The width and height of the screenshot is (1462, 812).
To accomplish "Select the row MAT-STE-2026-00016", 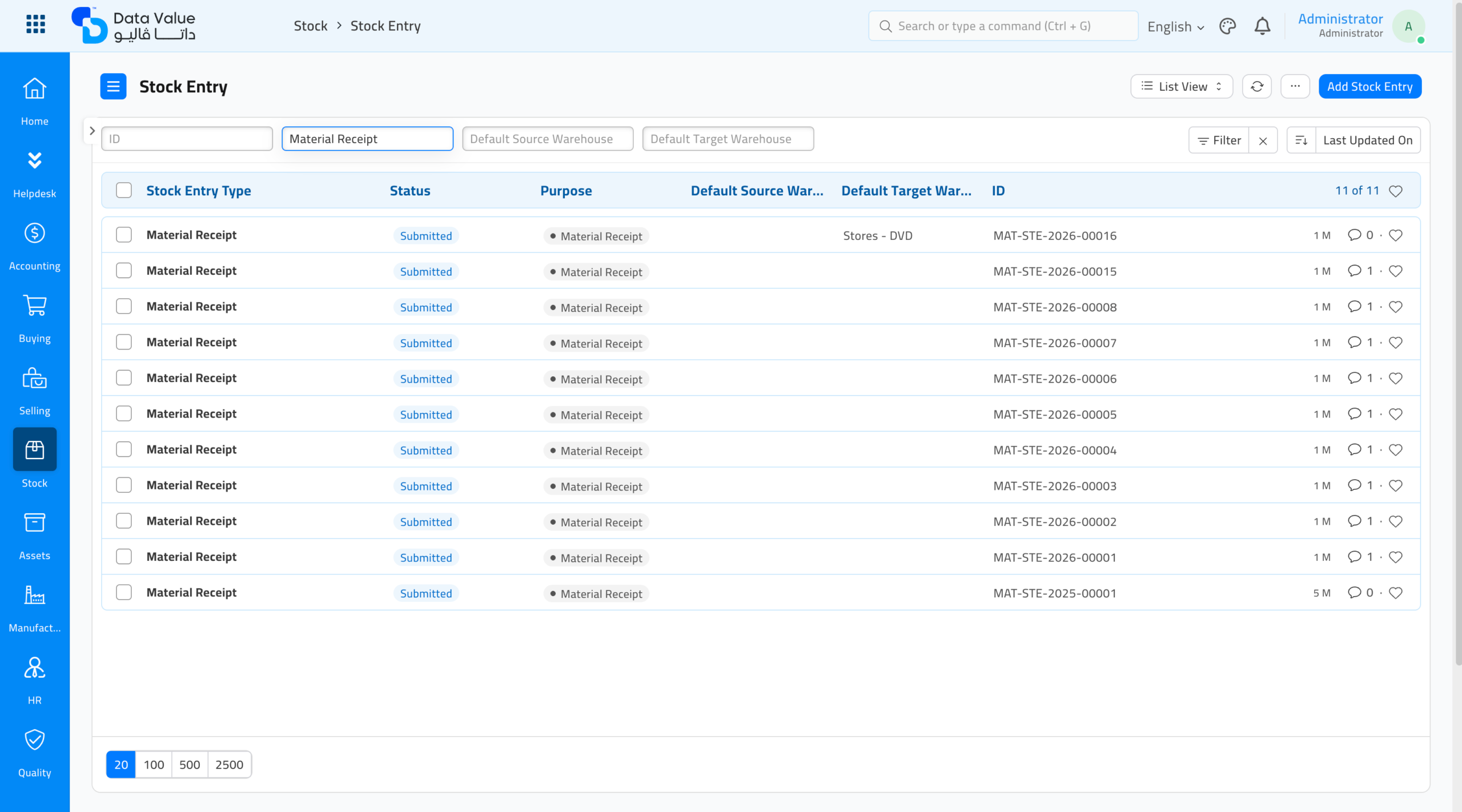I will pyautogui.click(x=124, y=235).
